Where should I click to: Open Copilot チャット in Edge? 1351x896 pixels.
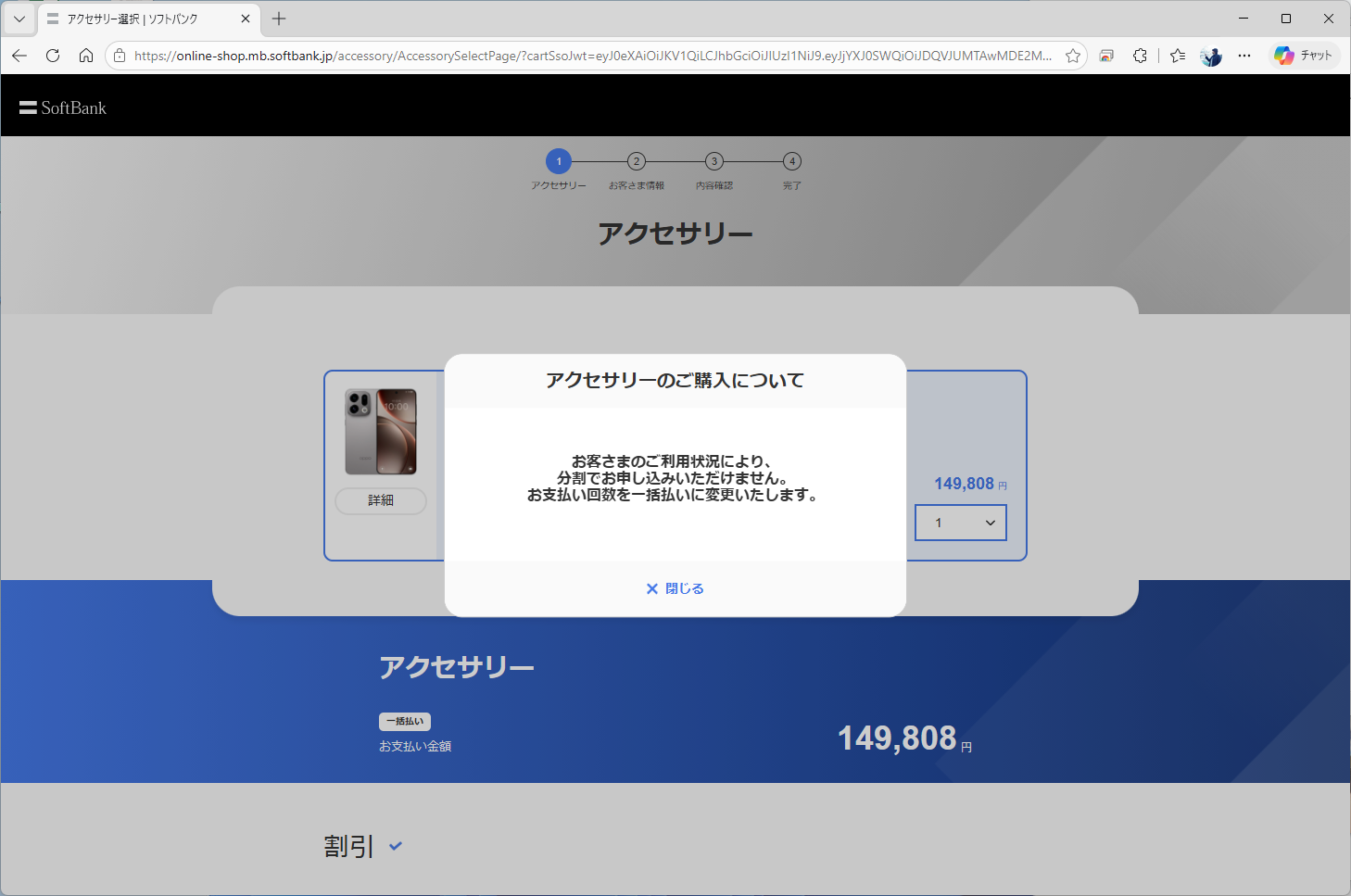tap(1303, 55)
